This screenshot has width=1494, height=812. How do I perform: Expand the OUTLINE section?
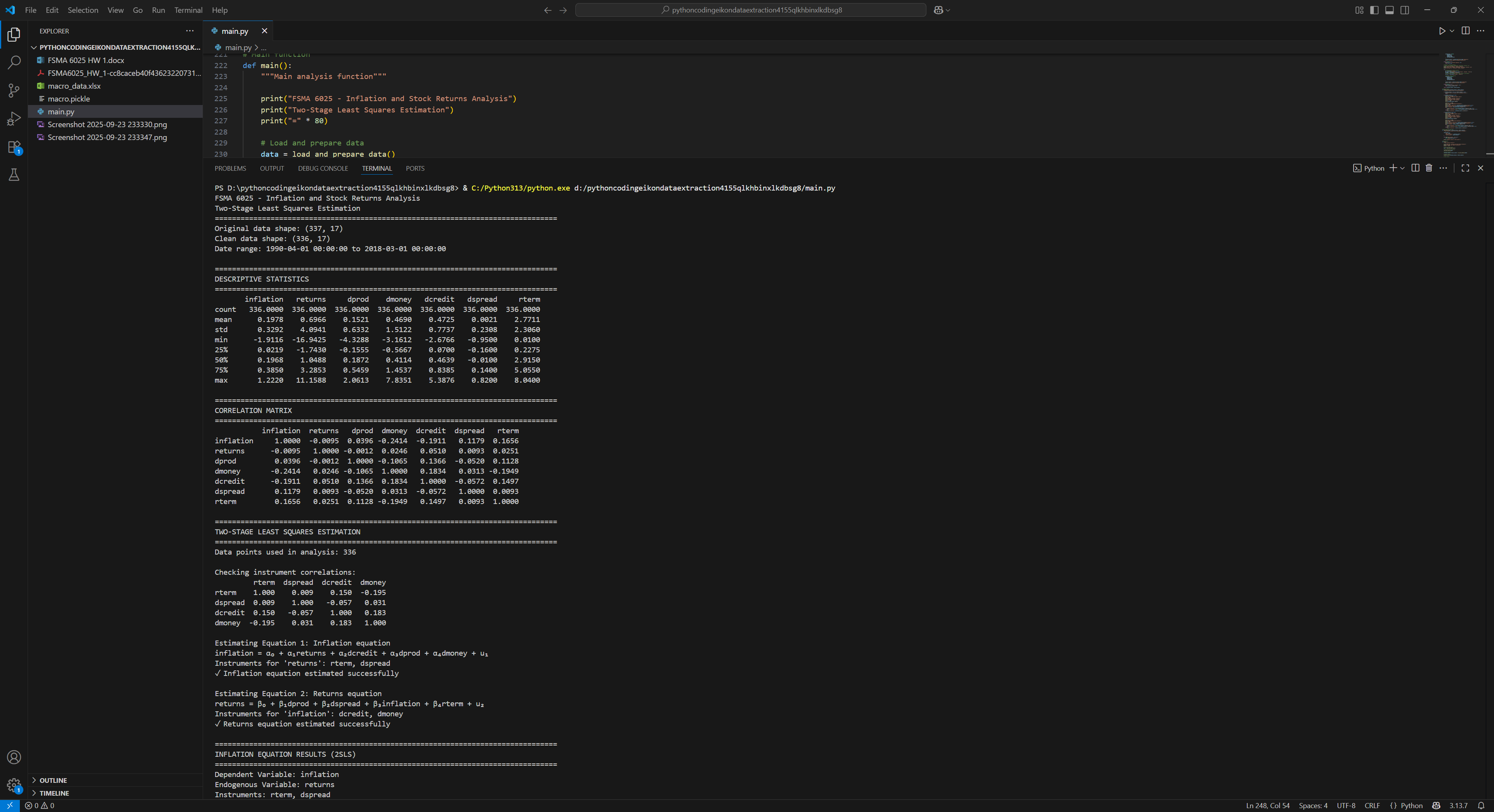click(x=116, y=780)
